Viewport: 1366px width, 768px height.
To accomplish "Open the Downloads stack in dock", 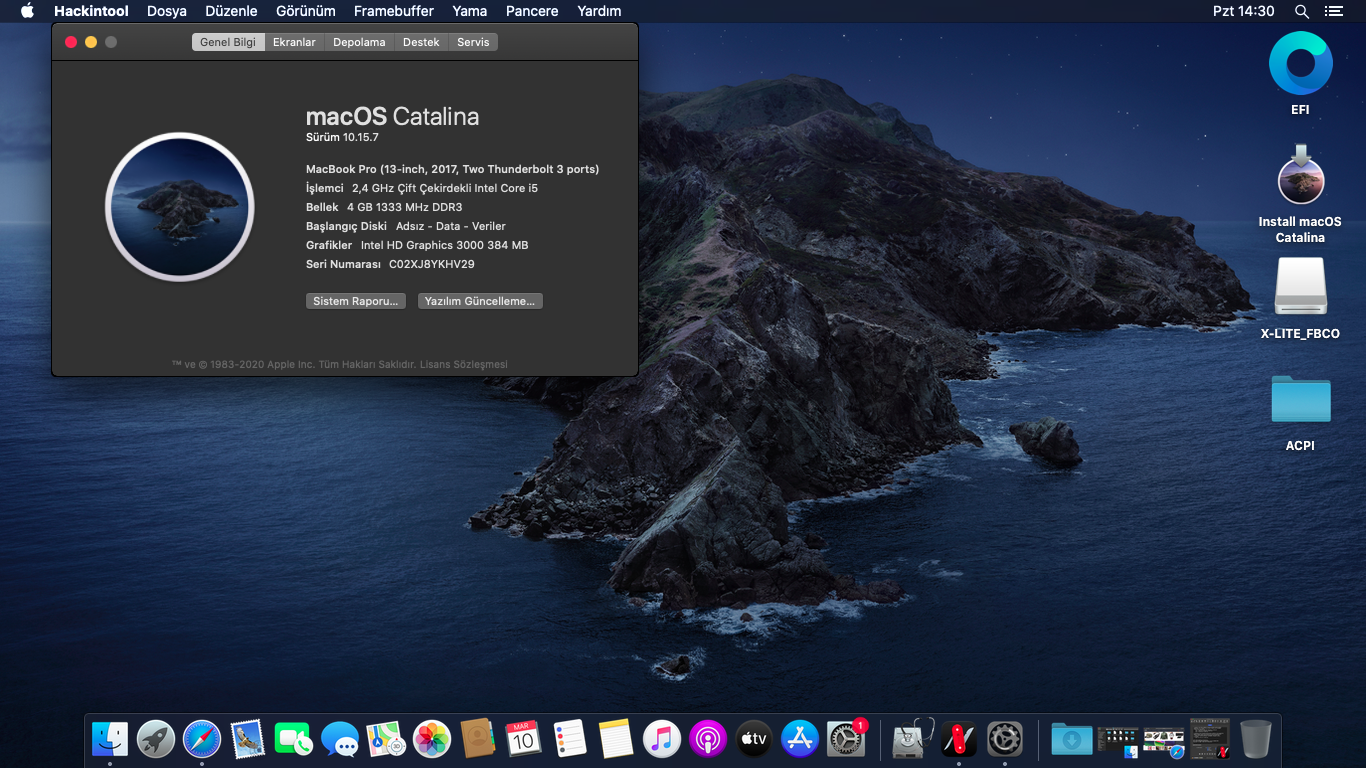I will coord(1071,739).
